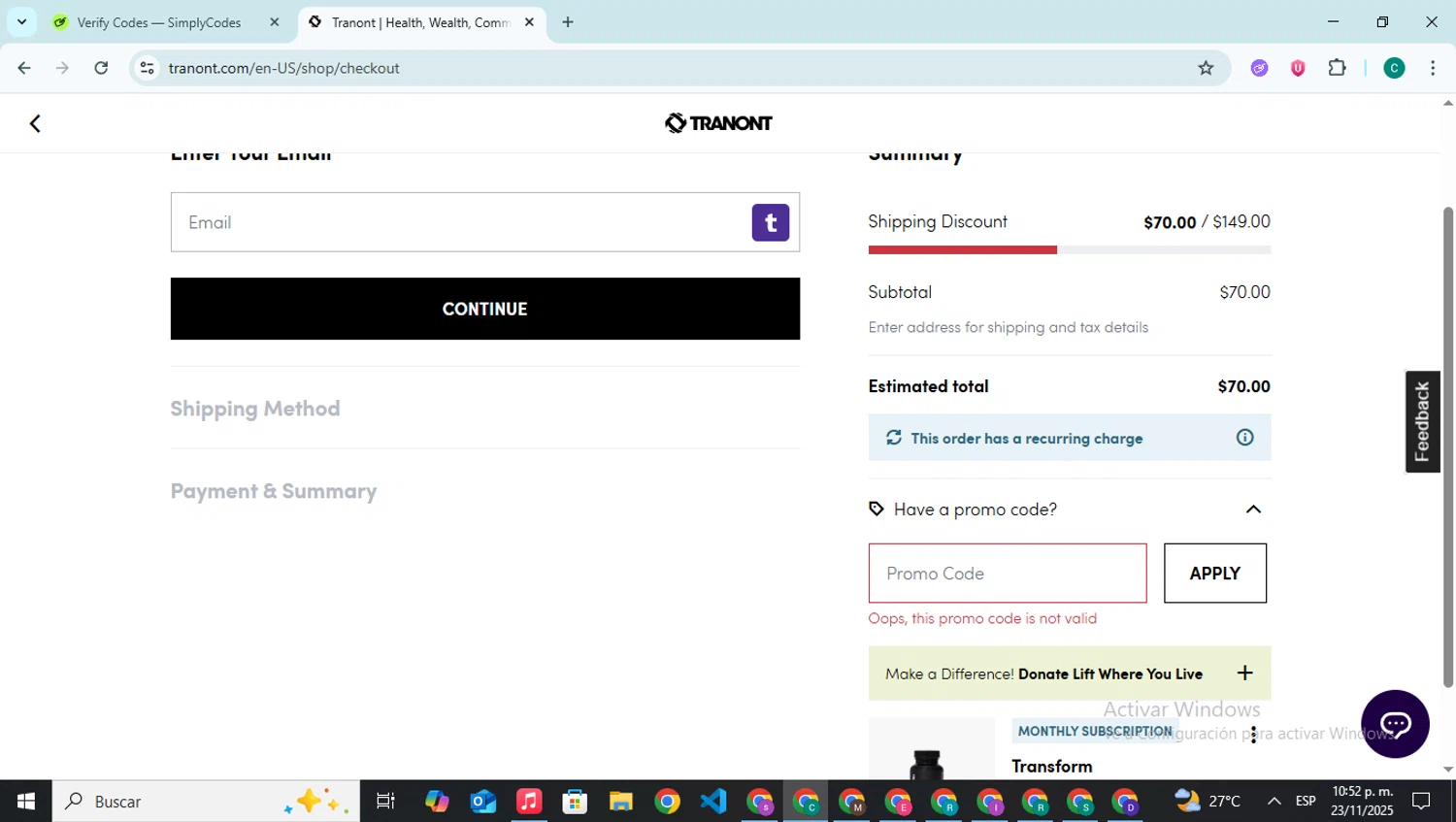Image resolution: width=1456 pixels, height=822 pixels.
Task: Open Visual Studio Code from the taskbar
Action: pyautogui.click(x=713, y=802)
